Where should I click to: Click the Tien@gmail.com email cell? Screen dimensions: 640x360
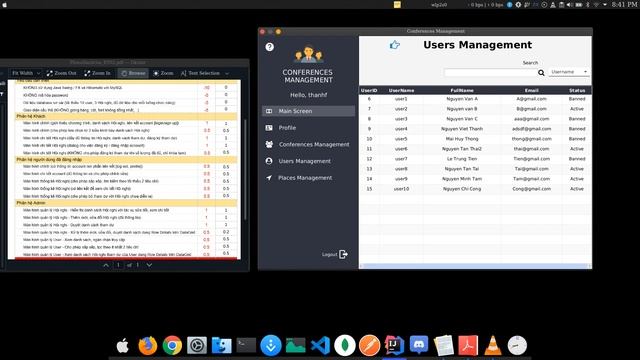click(x=531, y=159)
